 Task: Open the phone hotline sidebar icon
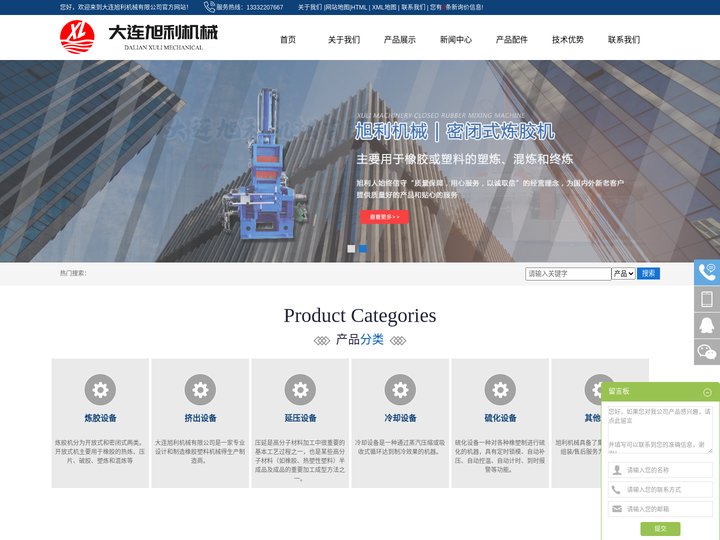click(x=707, y=272)
